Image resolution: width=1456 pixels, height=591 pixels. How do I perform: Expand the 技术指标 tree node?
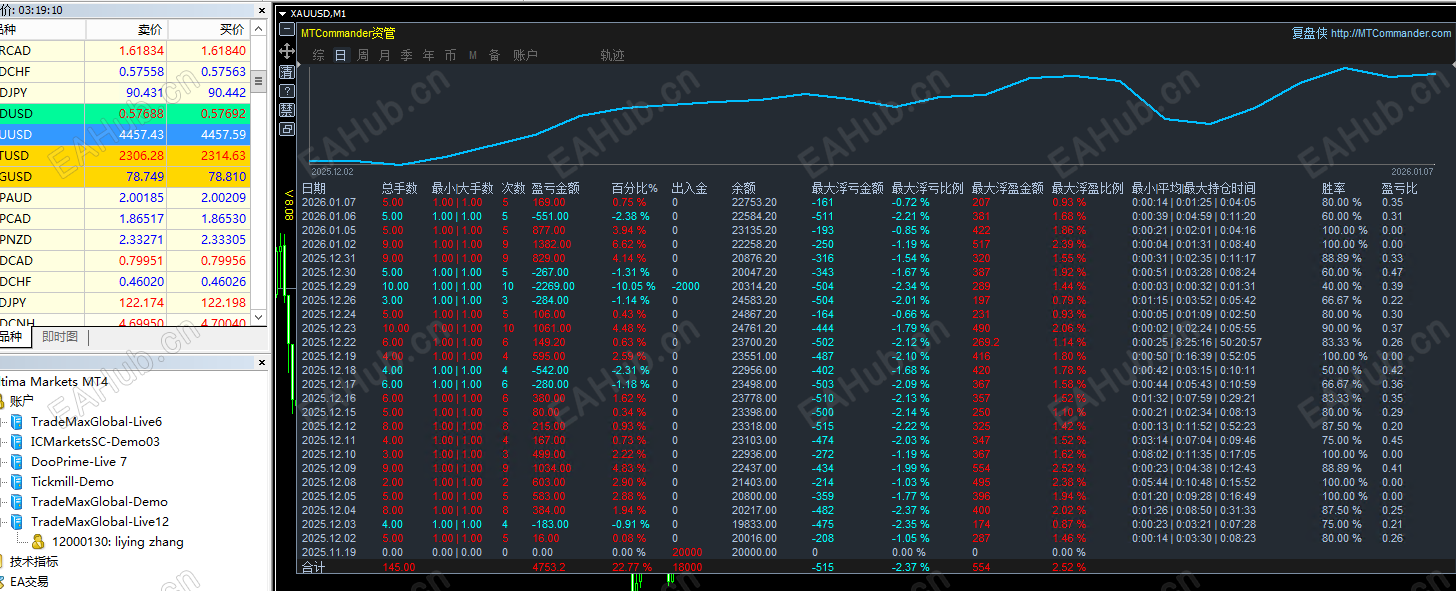pyautogui.click(x=35, y=562)
